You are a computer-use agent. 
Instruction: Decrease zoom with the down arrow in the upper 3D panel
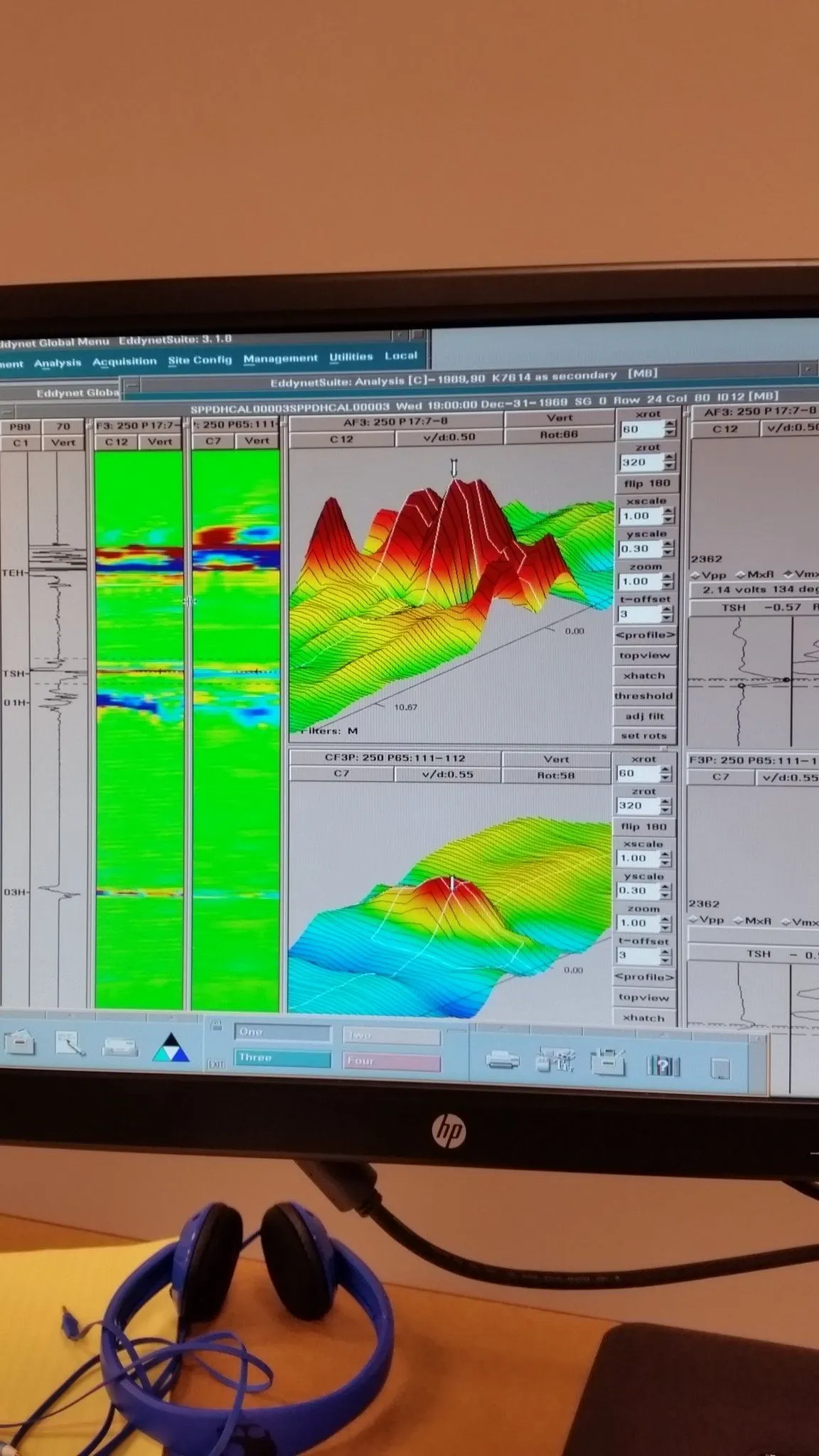(668, 585)
